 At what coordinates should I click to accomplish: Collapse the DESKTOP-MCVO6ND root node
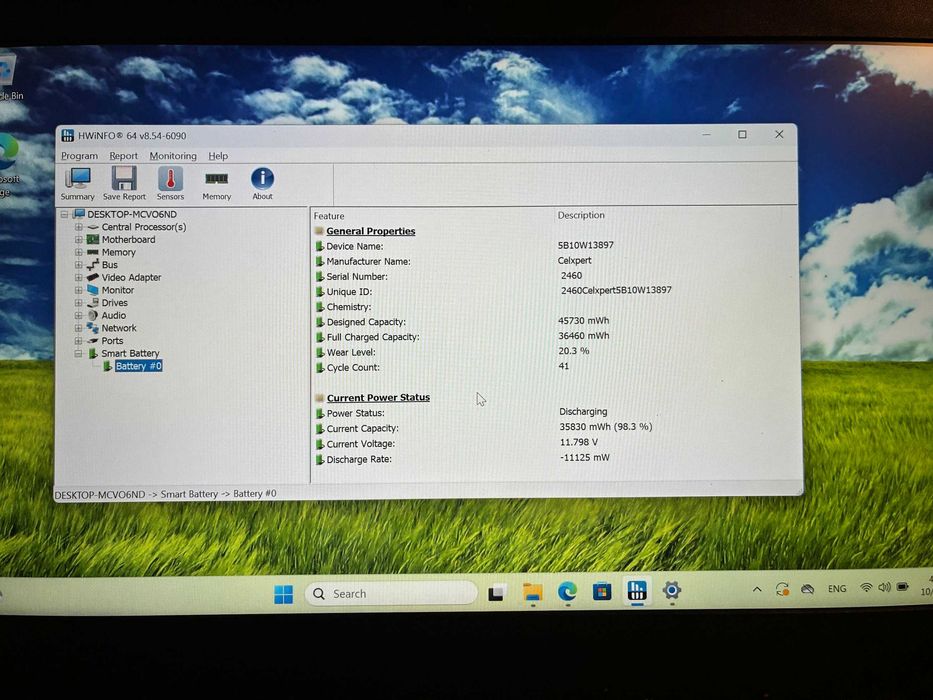(x=64, y=214)
